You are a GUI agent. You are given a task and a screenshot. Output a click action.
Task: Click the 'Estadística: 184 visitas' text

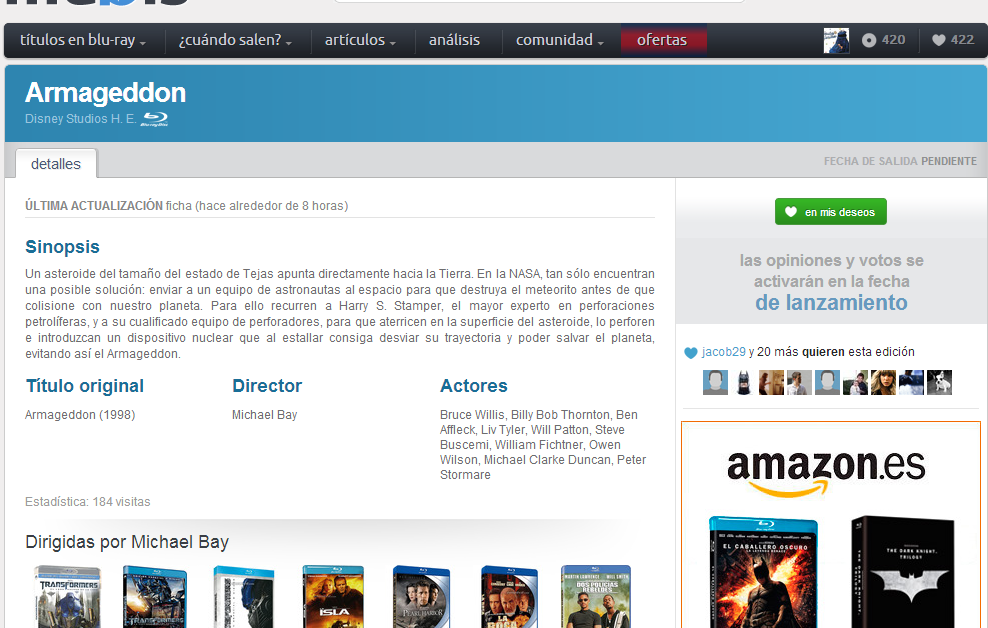click(x=88, y=502)
